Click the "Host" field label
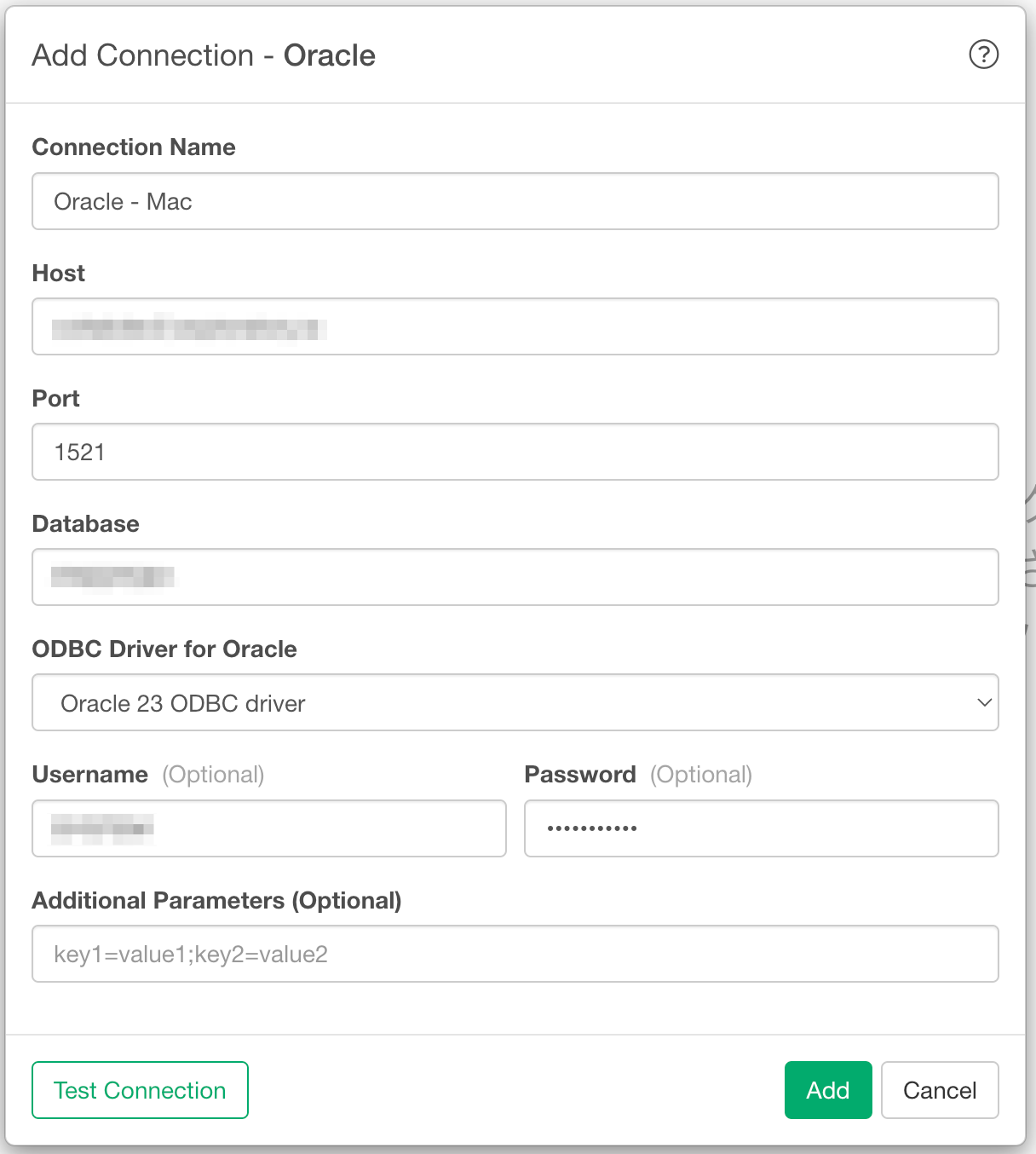 coord(59,274)
